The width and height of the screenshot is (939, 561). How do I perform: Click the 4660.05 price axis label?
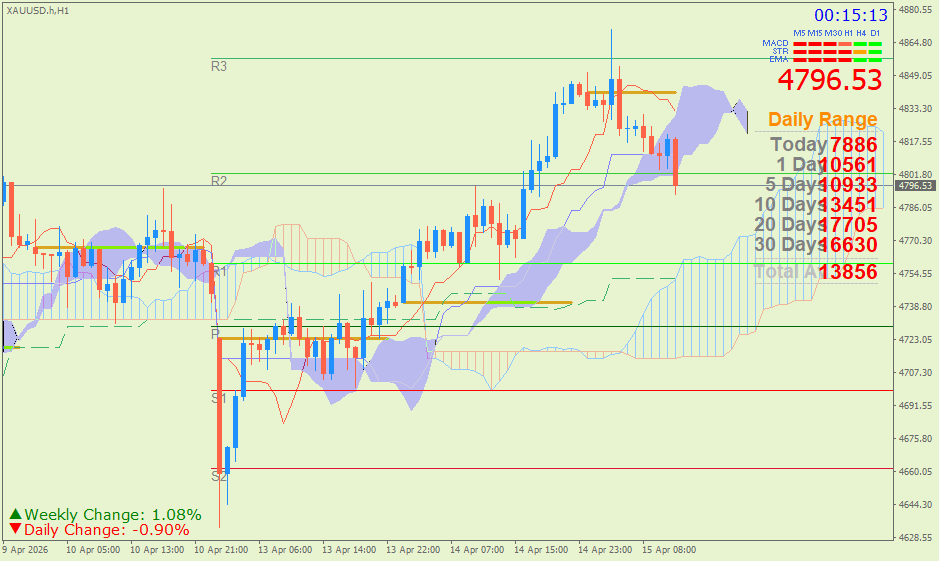click(915, 471)
